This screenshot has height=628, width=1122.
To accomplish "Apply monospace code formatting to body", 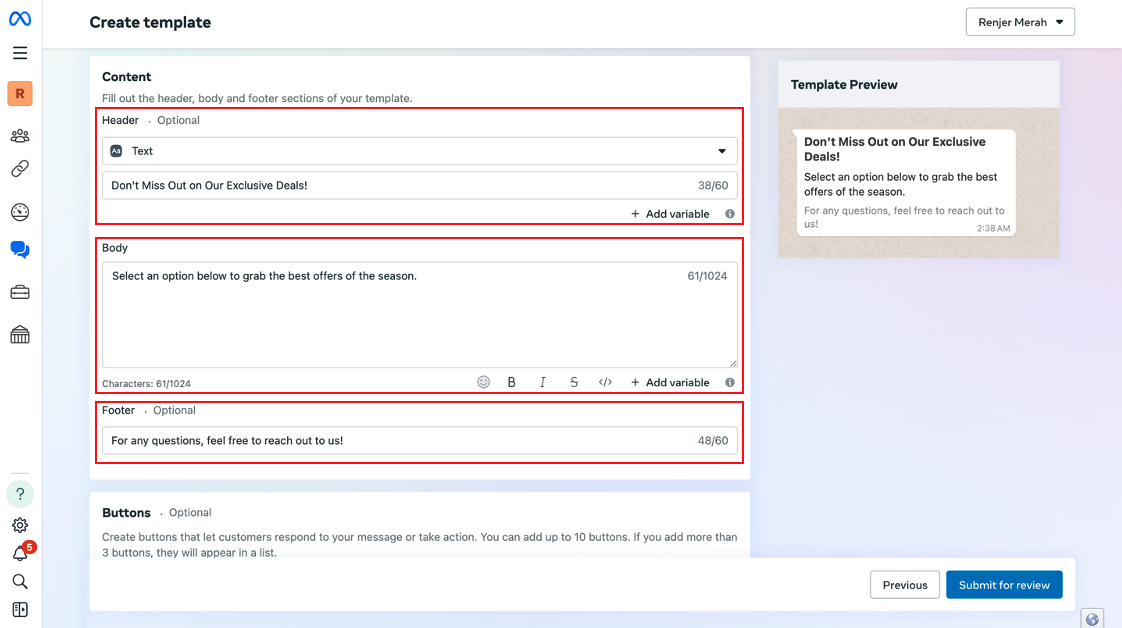I will [x=605, y=382].
